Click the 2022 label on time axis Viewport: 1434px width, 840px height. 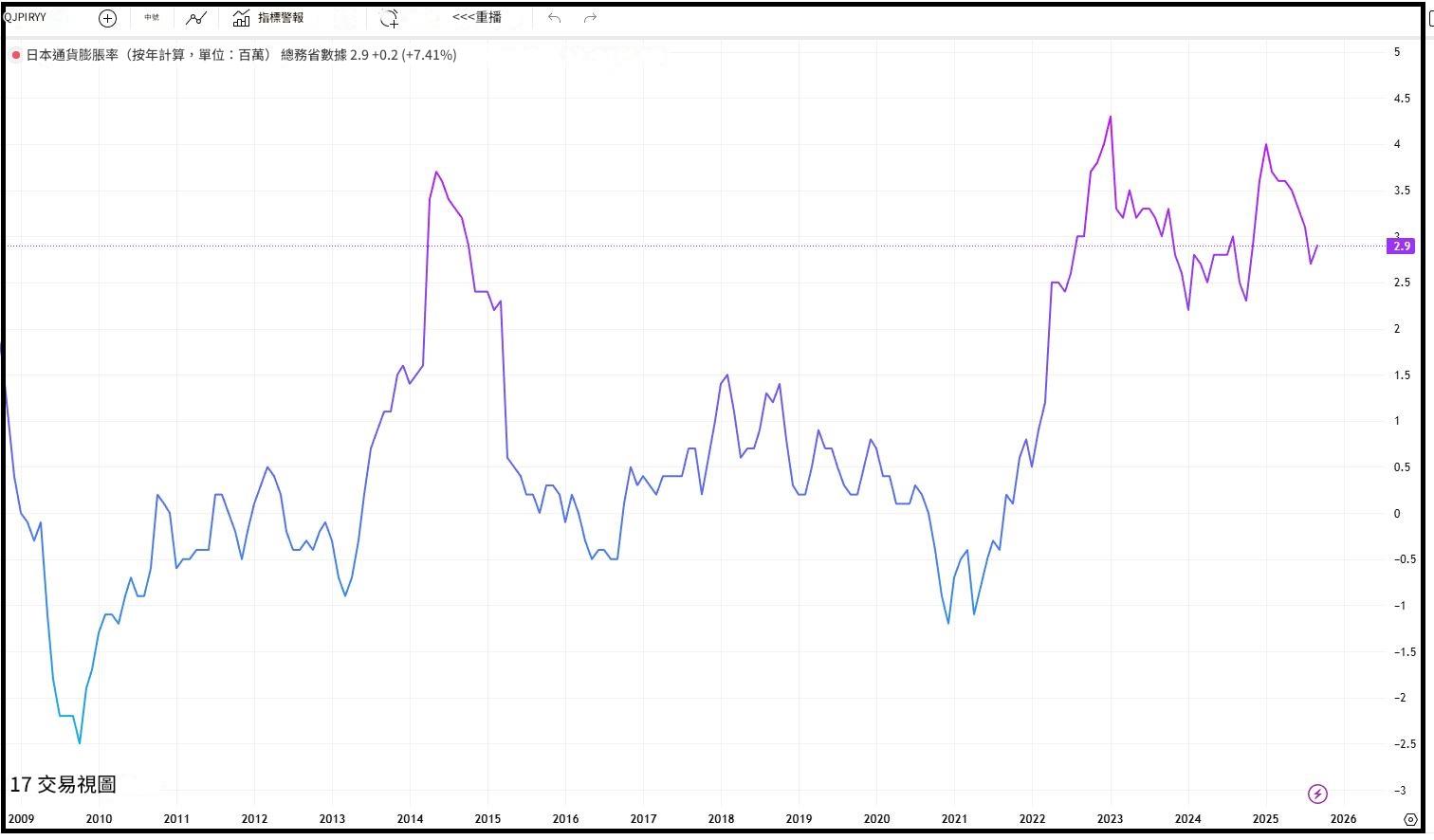[x=1032, y=819]
